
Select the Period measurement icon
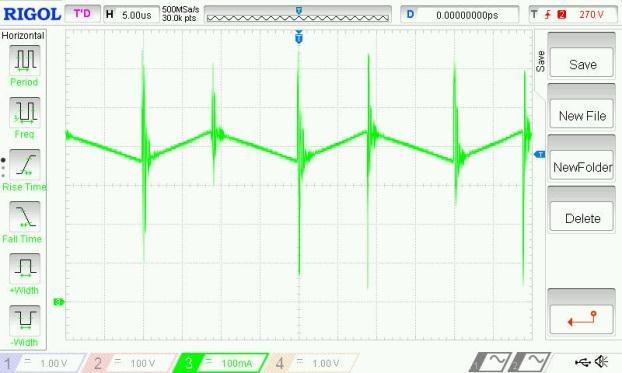coord(25,60)
